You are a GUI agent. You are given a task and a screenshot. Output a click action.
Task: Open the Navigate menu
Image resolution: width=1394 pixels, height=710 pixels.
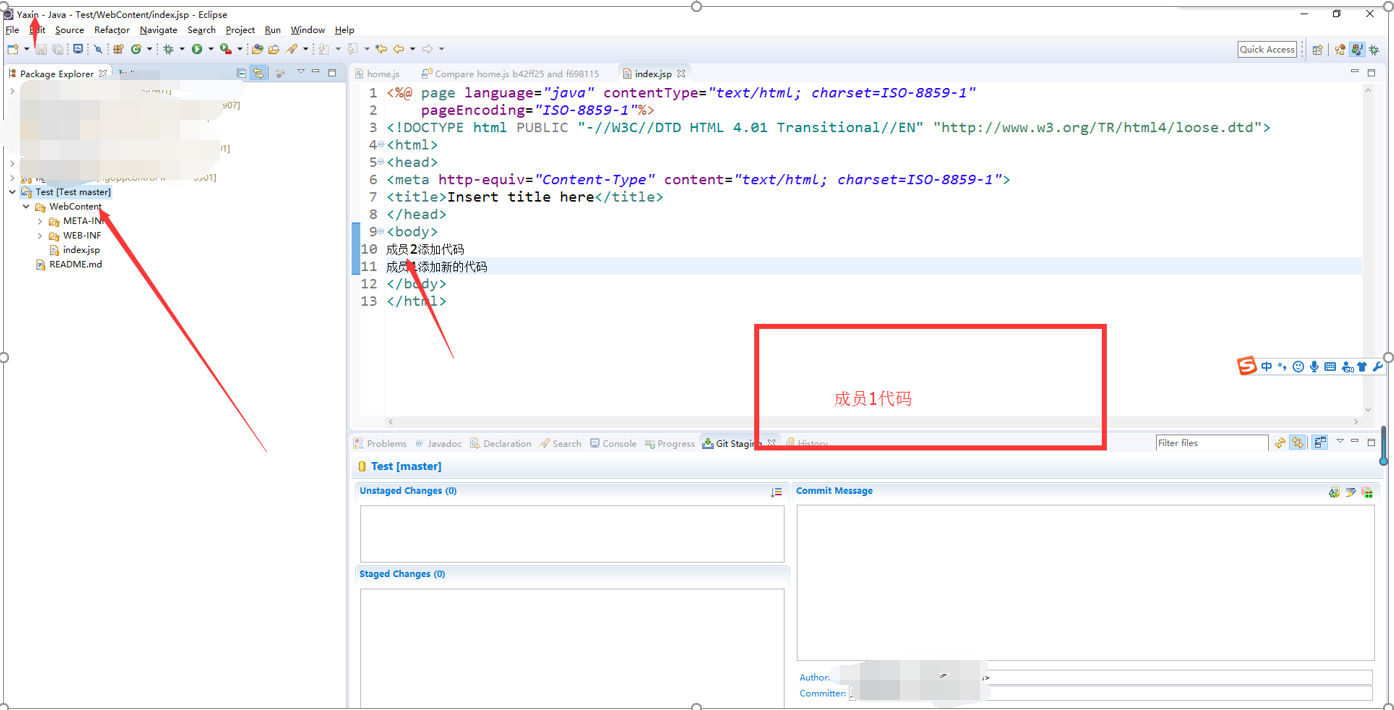[158, 30]
